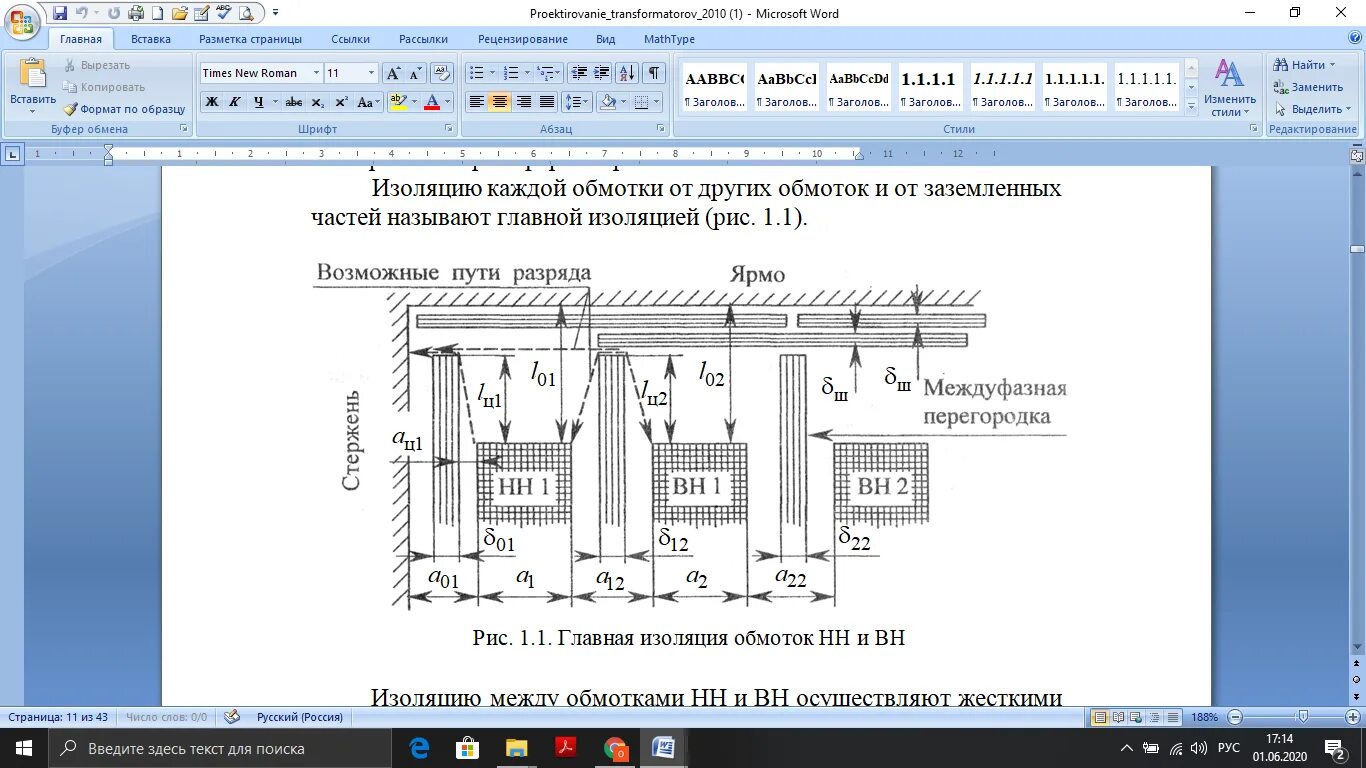Click the proofing errors book icon in status bar

pos(232,717)
